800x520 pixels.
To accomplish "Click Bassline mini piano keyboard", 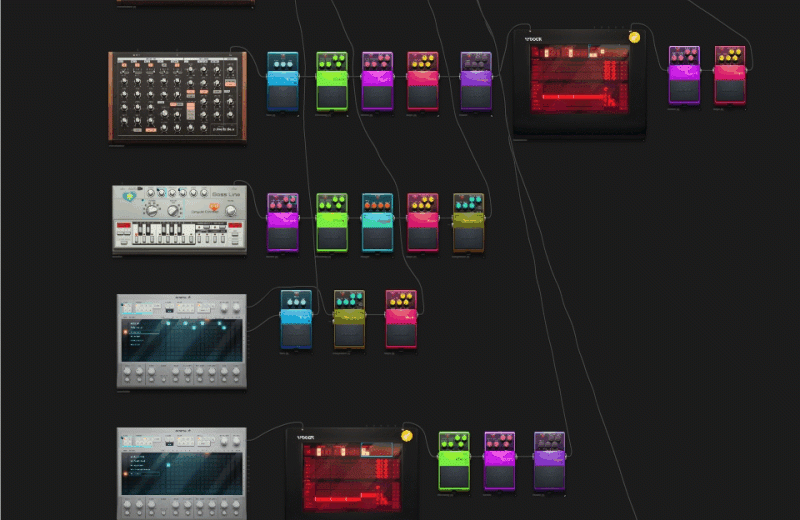I will tap(164, 234).
